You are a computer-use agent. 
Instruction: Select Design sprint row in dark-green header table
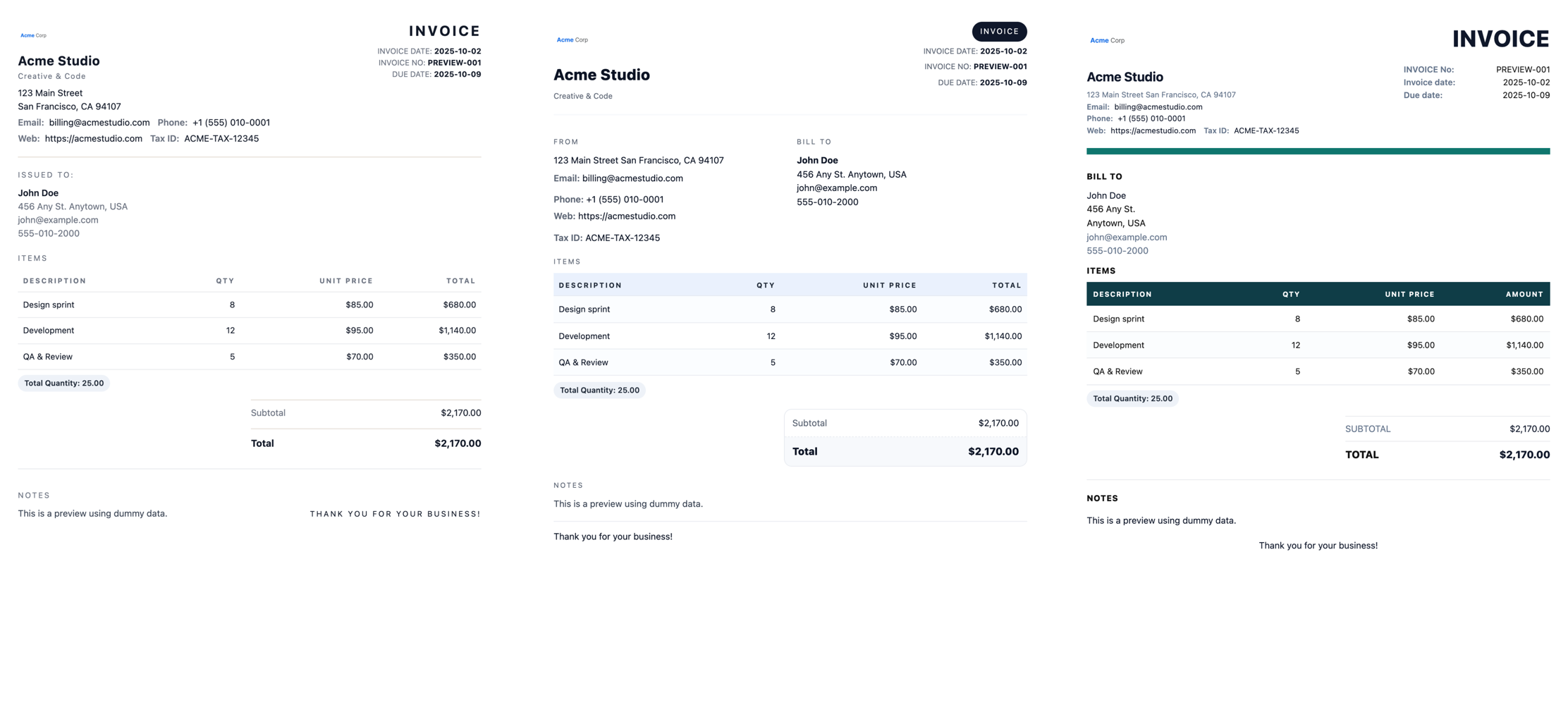pos(1317,319)
